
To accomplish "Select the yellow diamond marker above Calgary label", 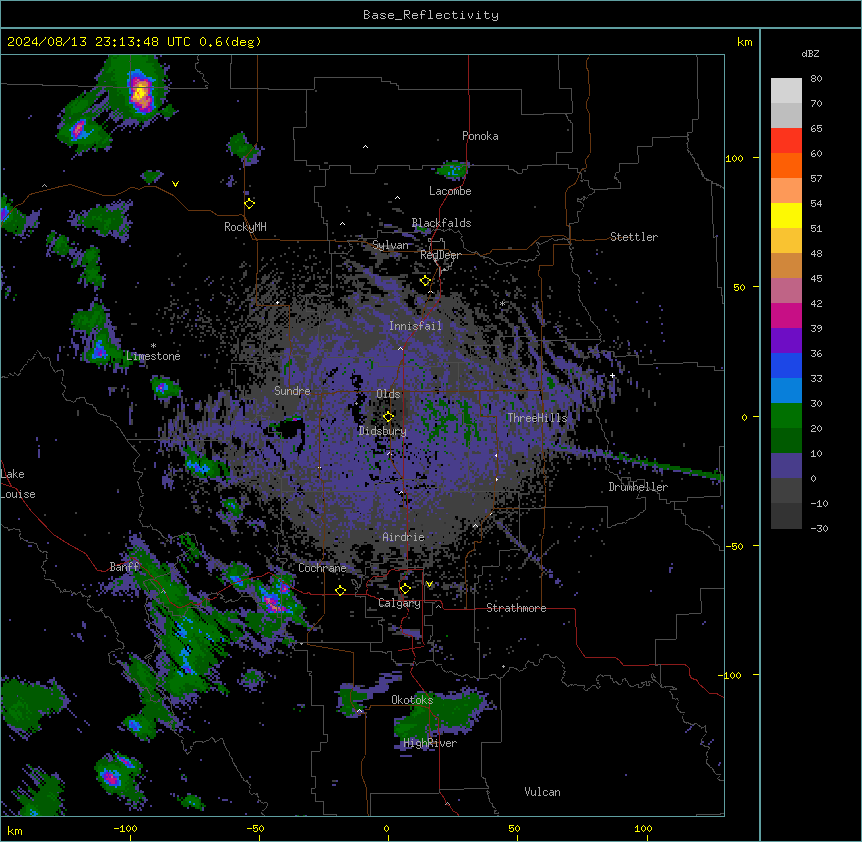I will point(405,589).
